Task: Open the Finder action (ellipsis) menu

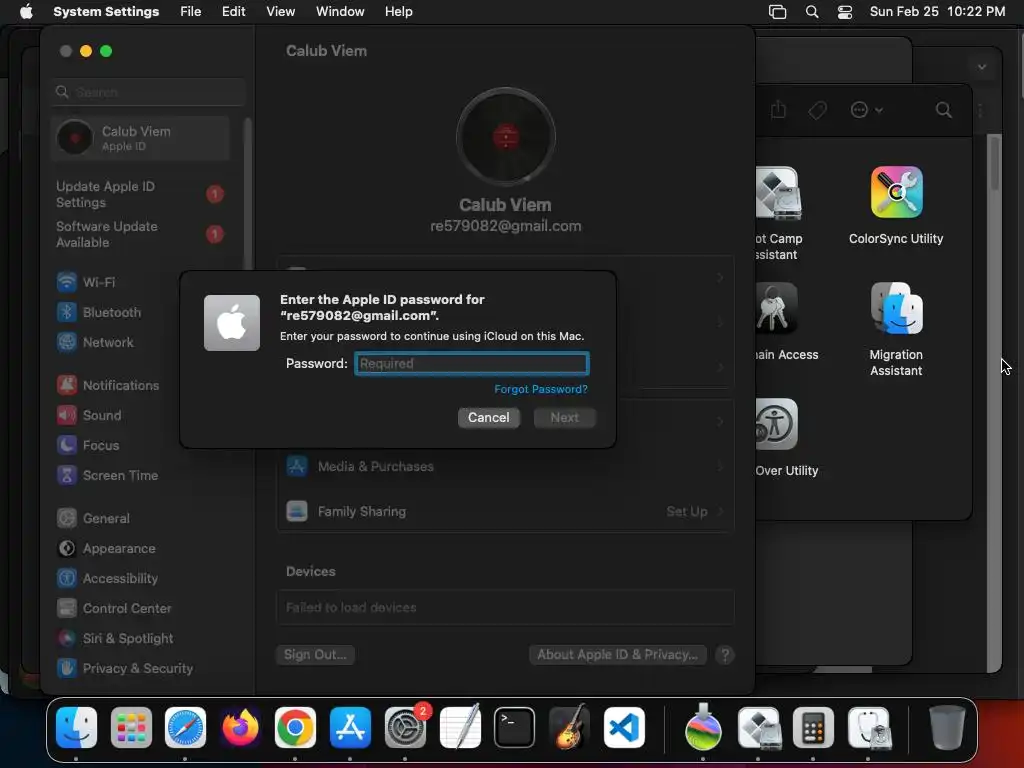Action: coord(866,110)
